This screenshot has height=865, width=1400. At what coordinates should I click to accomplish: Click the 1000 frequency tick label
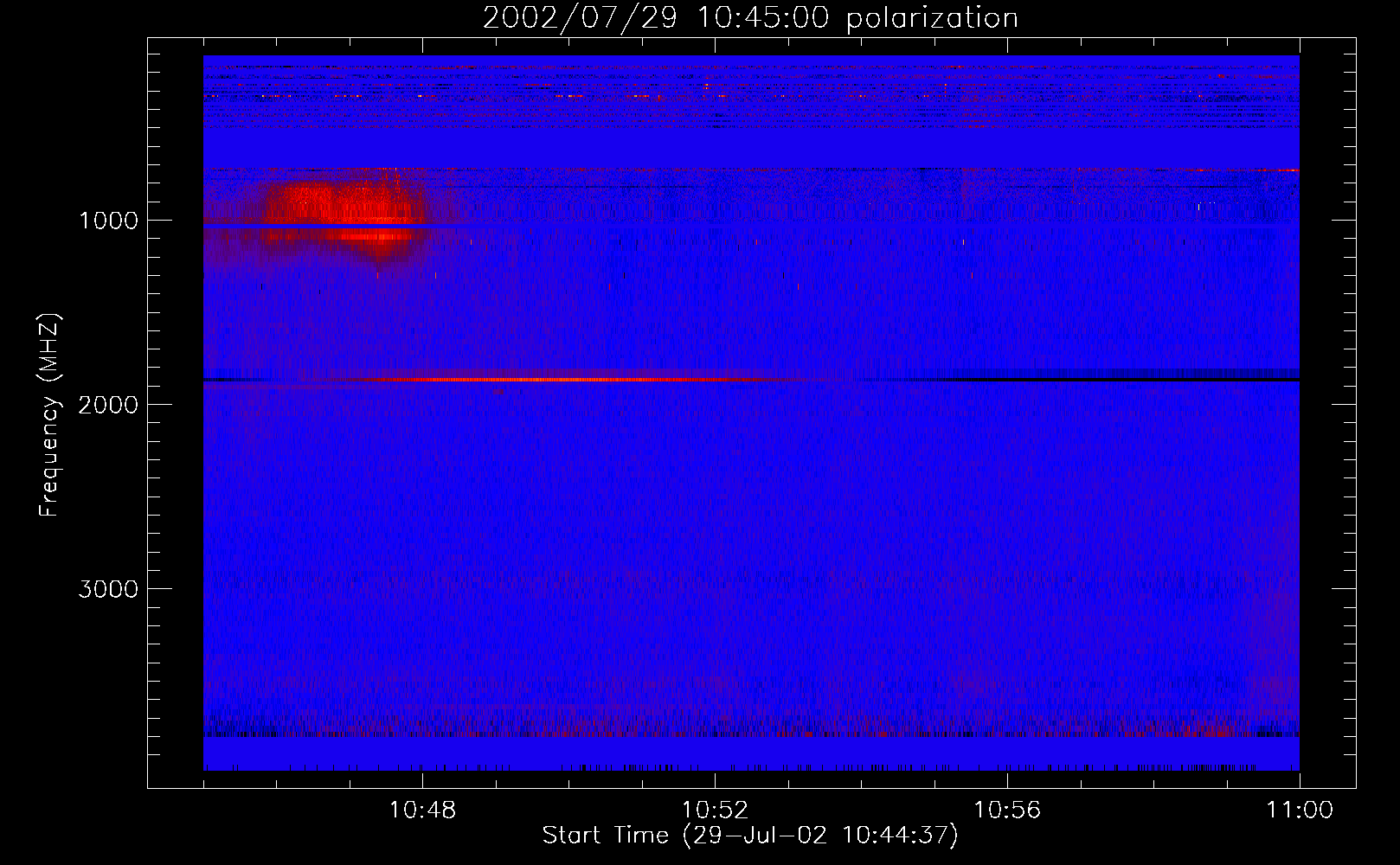108,221
